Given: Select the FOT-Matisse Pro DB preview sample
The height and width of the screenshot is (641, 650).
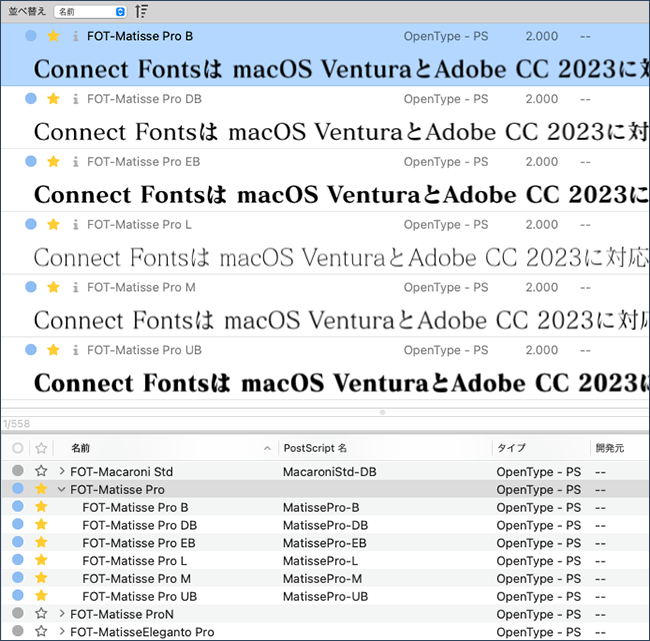Looking at the screenshot, I should tap(340, 132).
